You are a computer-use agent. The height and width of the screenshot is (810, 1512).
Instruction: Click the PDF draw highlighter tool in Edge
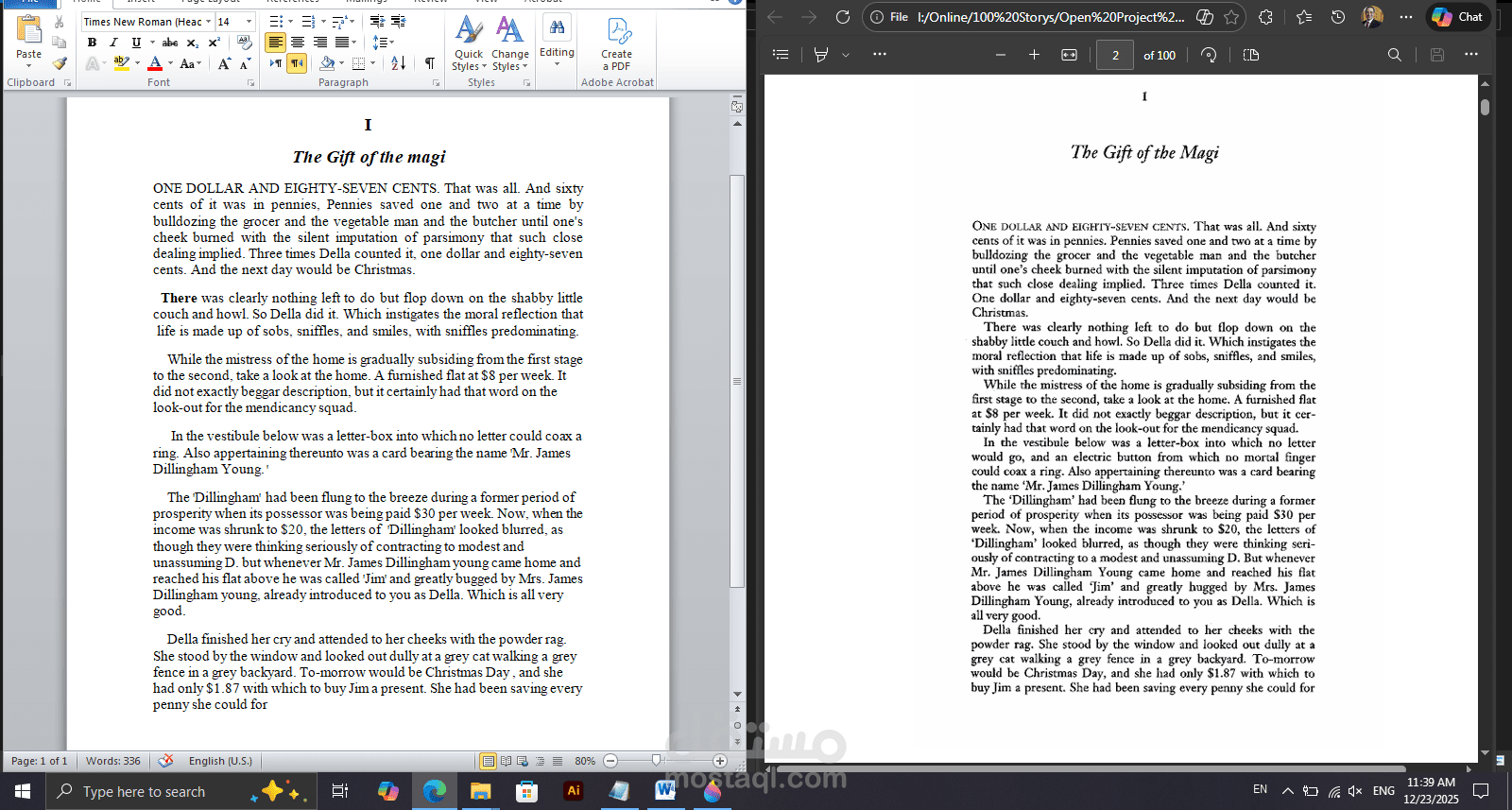pos(821,55)
